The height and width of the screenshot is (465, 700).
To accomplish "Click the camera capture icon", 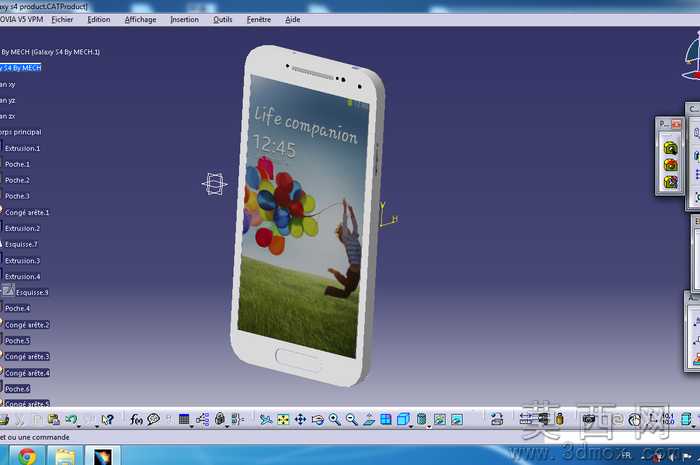I will point(588,419).
